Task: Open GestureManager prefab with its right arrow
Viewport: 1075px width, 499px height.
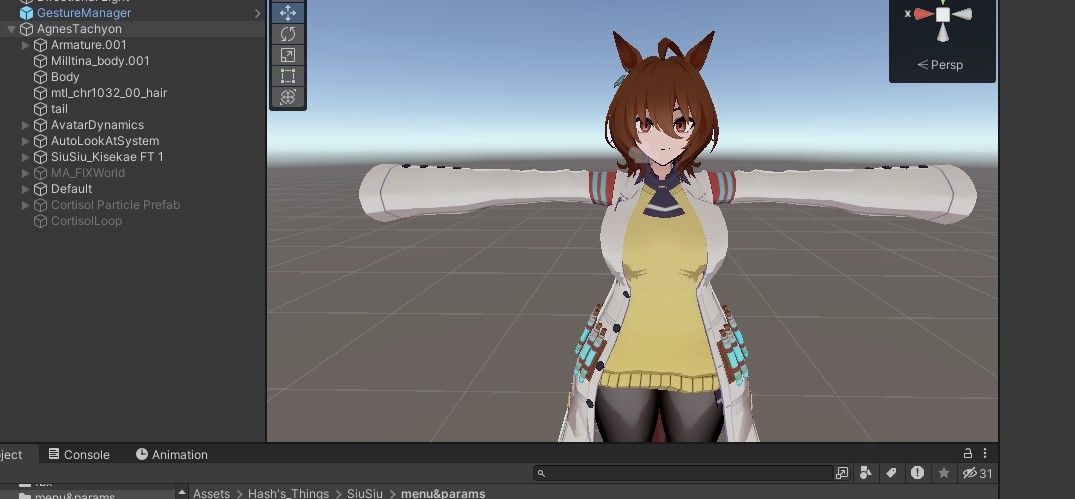Action: (x=258, y=13)
